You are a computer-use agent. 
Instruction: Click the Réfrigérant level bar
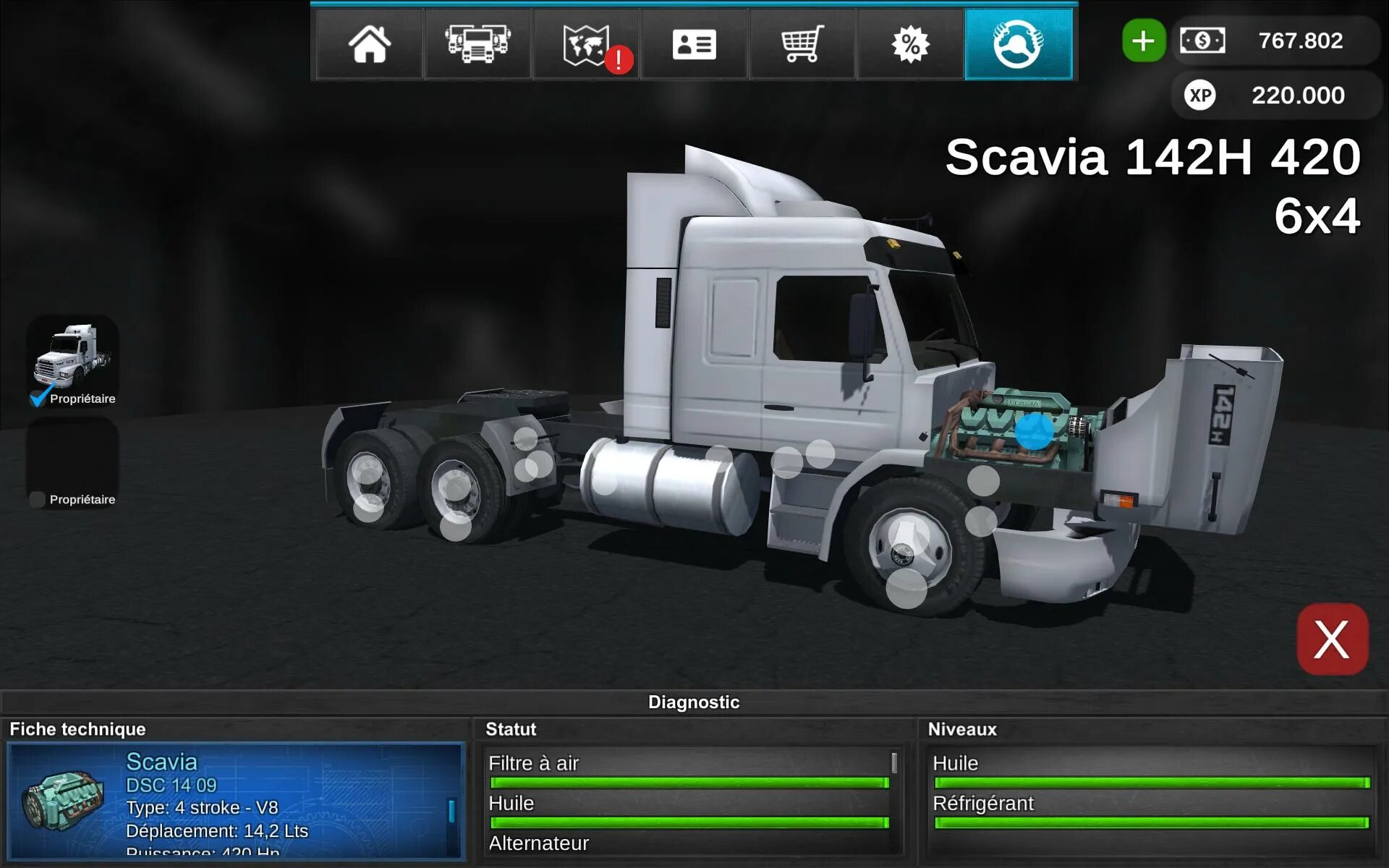click(x=1152, y=822)
